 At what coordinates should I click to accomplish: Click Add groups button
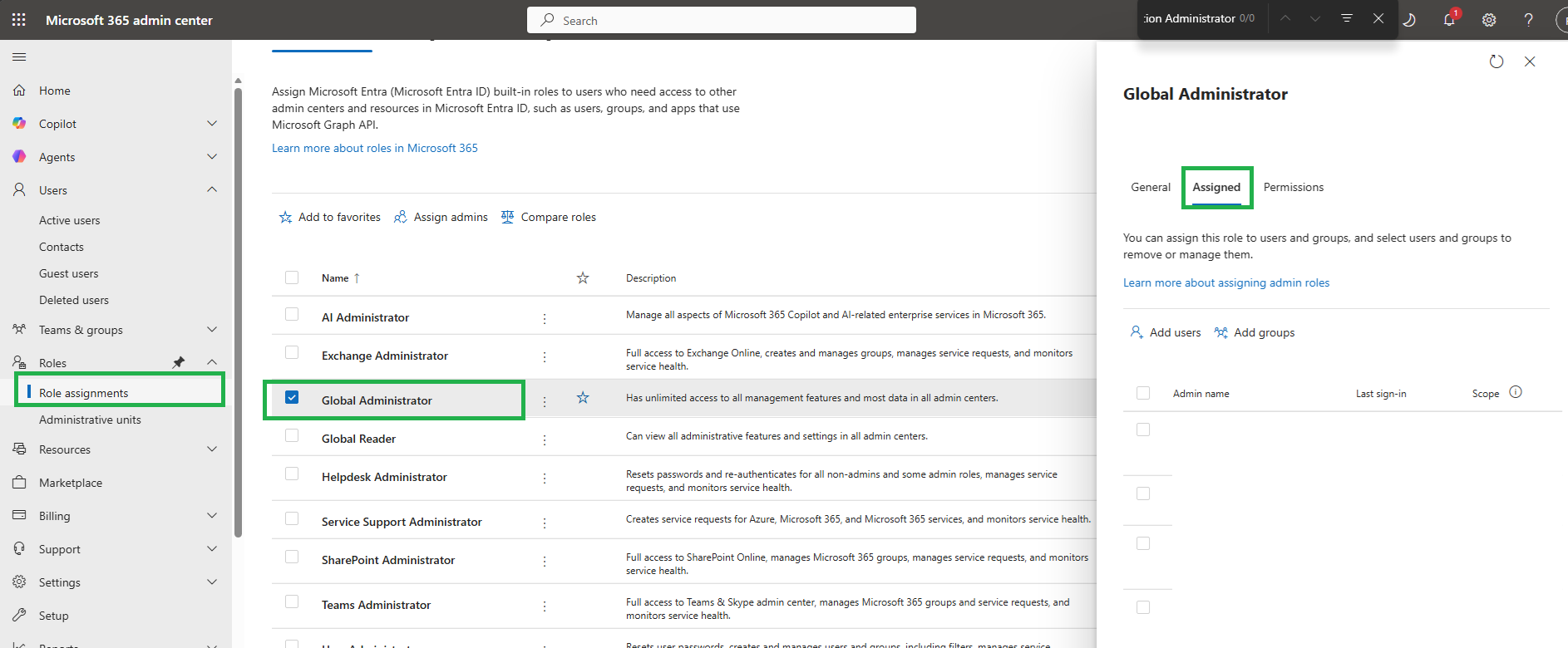pos(1255,332)
